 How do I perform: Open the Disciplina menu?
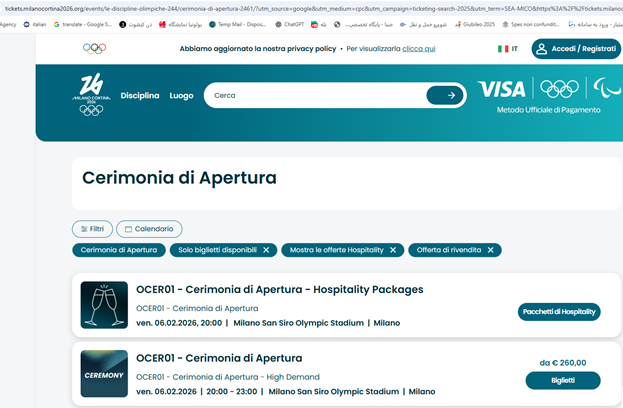tap(140, 96)
